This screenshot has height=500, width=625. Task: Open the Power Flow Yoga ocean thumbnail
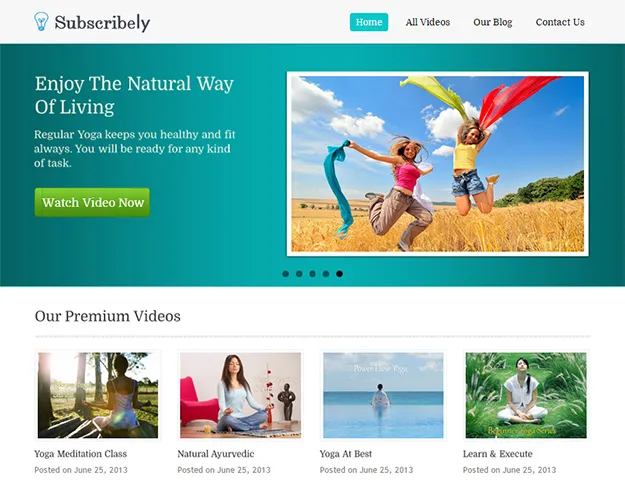tap(383, 395)
